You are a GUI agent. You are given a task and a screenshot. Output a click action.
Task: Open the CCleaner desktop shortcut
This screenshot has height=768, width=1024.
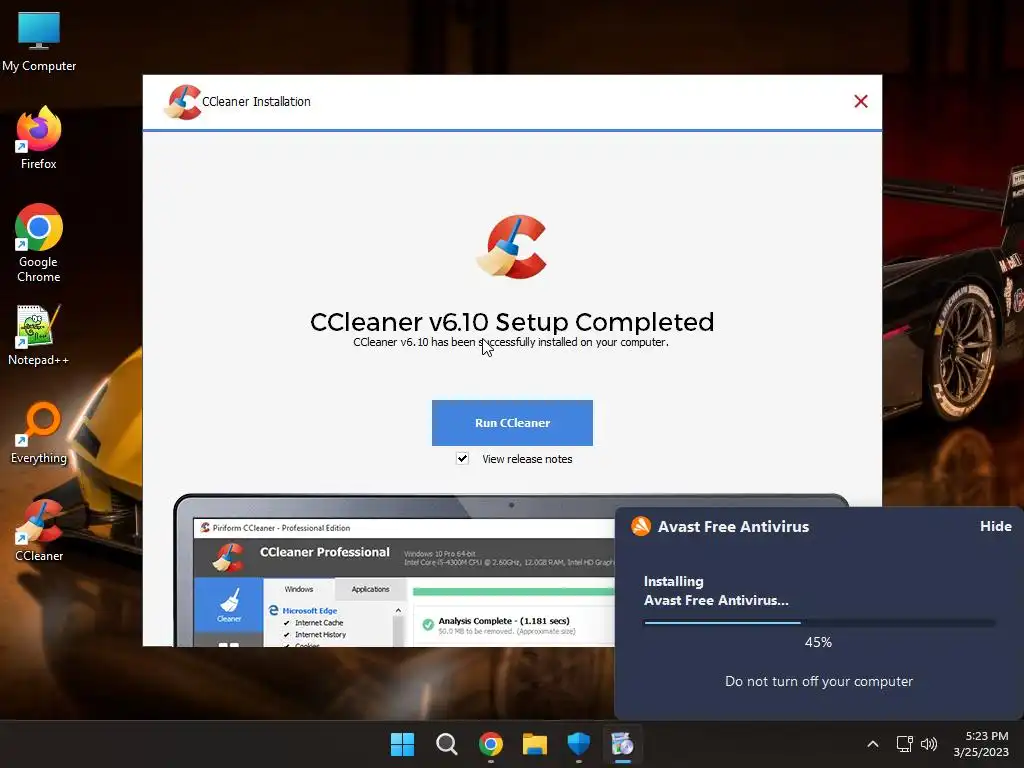pyautogui.click(x=39, y=532)
